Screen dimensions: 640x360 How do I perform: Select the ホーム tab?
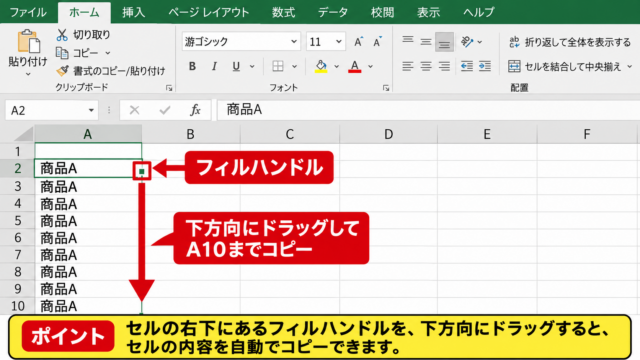point(84,12)
